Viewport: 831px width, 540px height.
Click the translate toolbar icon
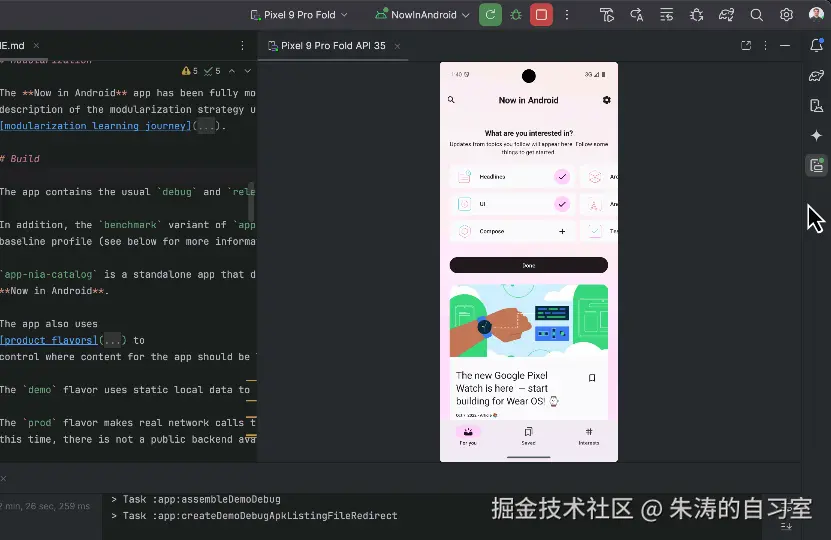(636, 15)
